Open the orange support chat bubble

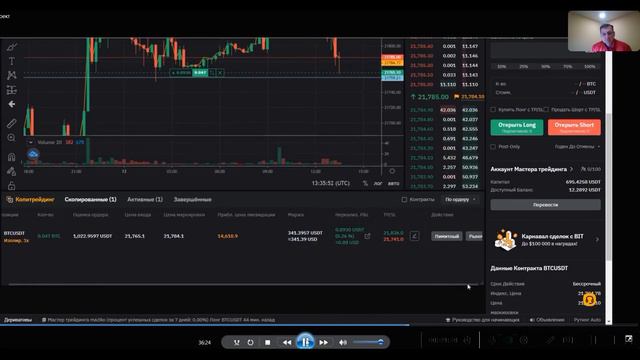point(589,300)
